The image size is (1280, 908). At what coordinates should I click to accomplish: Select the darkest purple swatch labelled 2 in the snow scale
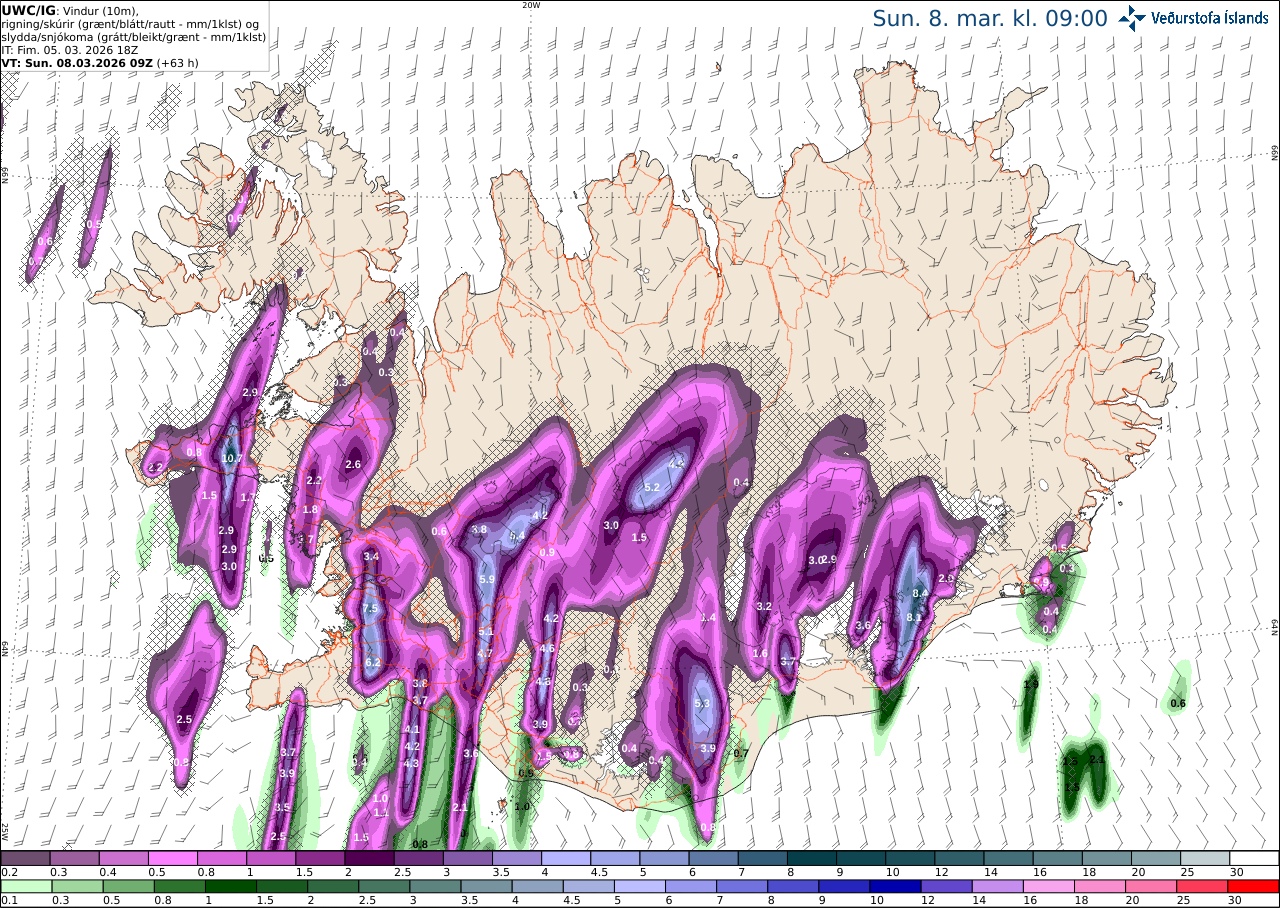coord(369,858)
